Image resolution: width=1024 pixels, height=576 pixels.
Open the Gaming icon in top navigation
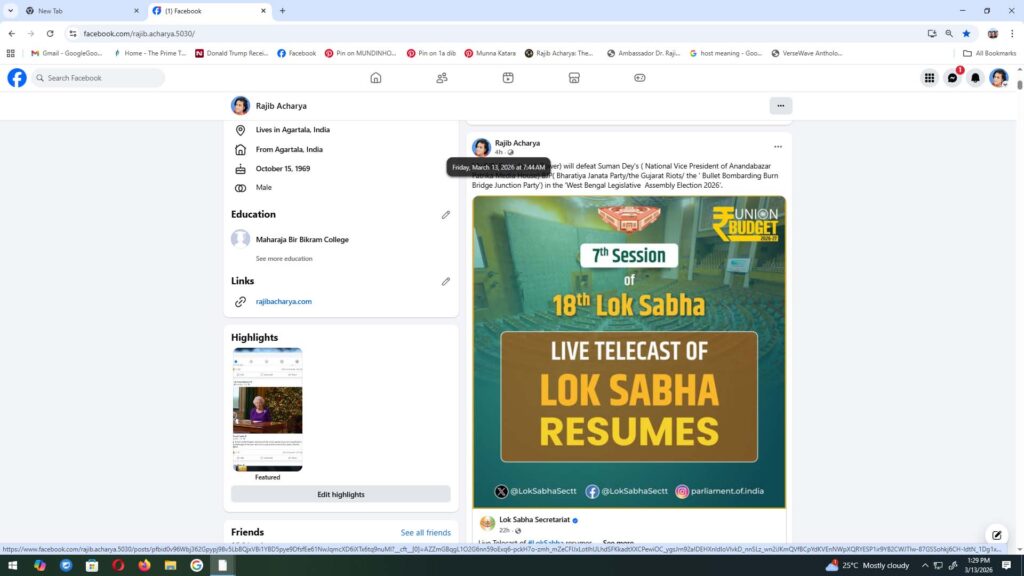tap(640, 78)
